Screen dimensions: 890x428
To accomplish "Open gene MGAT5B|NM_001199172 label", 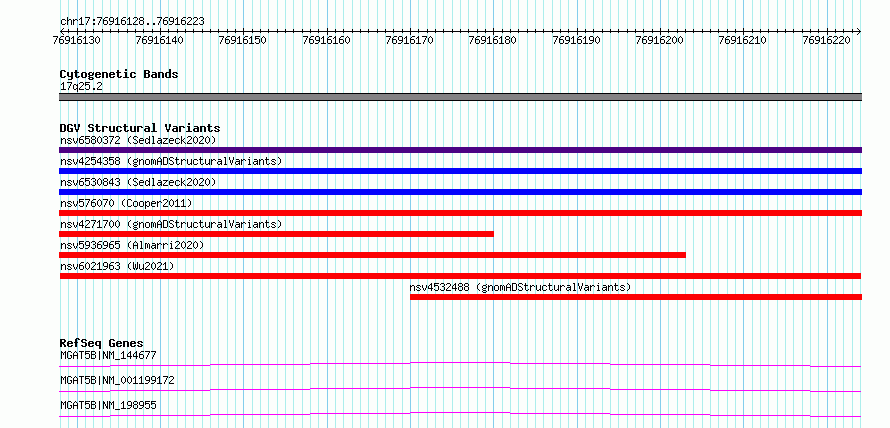I will coord(117,380).
